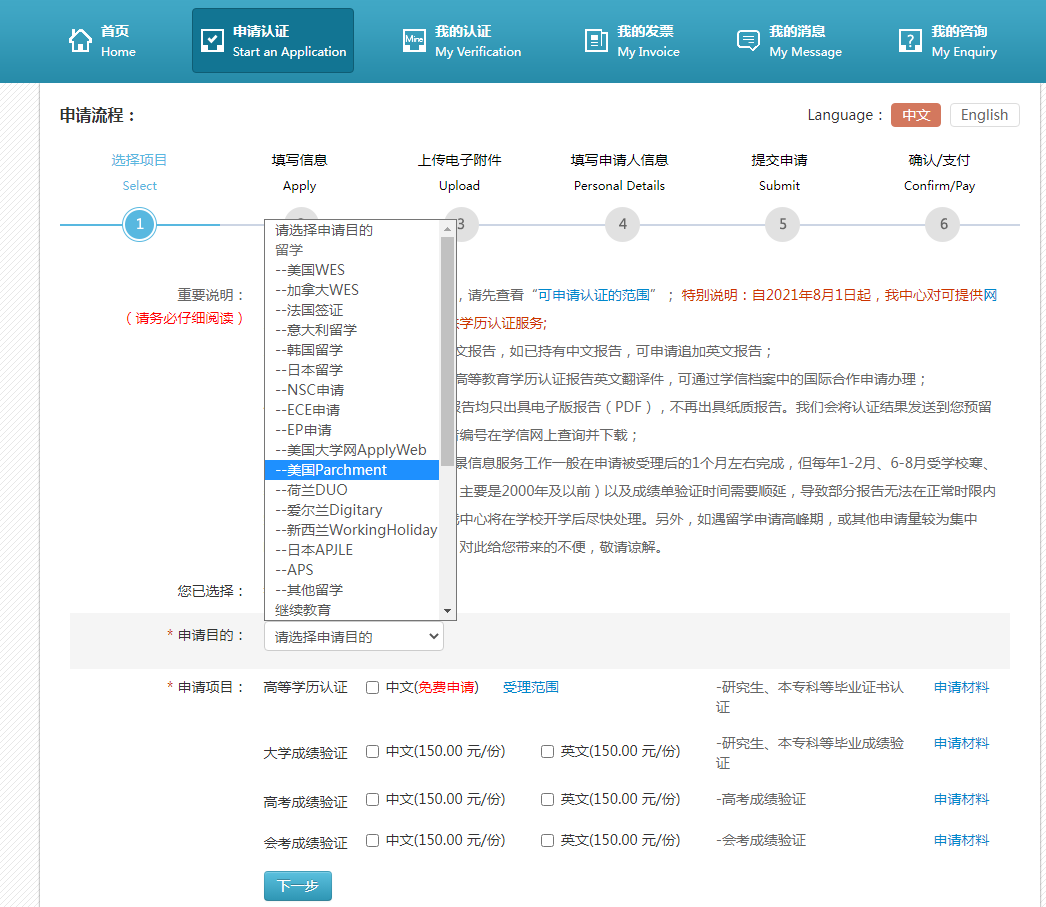Click the purpose list scroll-up arrow
This screenshot has width=1046, height=907.
[x=447, y=231]
